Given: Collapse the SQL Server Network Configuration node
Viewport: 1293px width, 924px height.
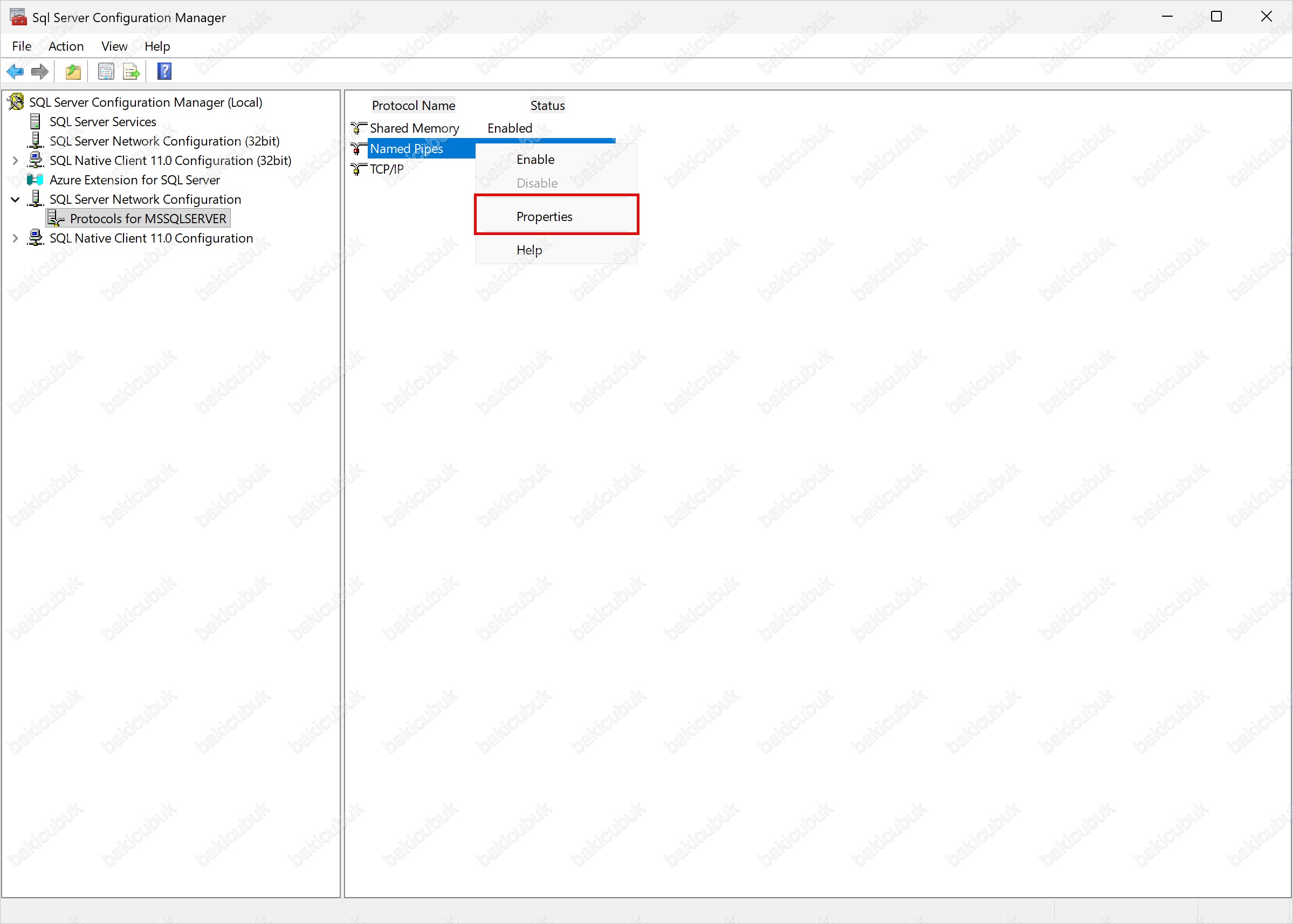Looking at the screenshot, I should [x=15, y=199].
